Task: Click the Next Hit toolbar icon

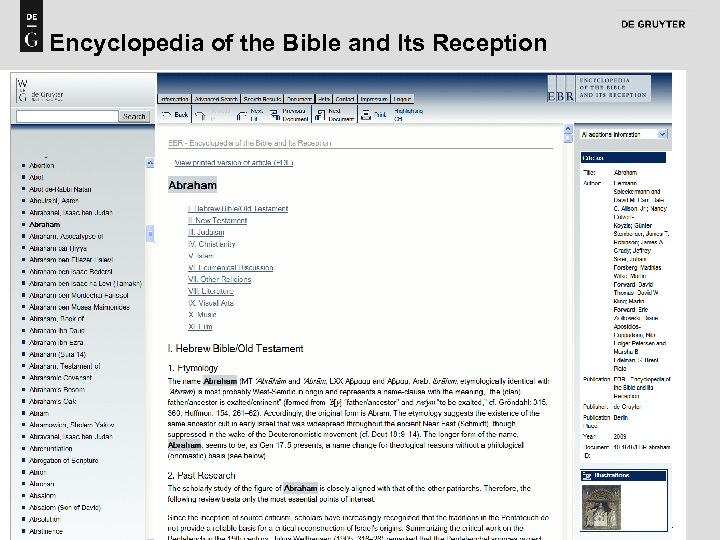Action: (x=242, y=115)
